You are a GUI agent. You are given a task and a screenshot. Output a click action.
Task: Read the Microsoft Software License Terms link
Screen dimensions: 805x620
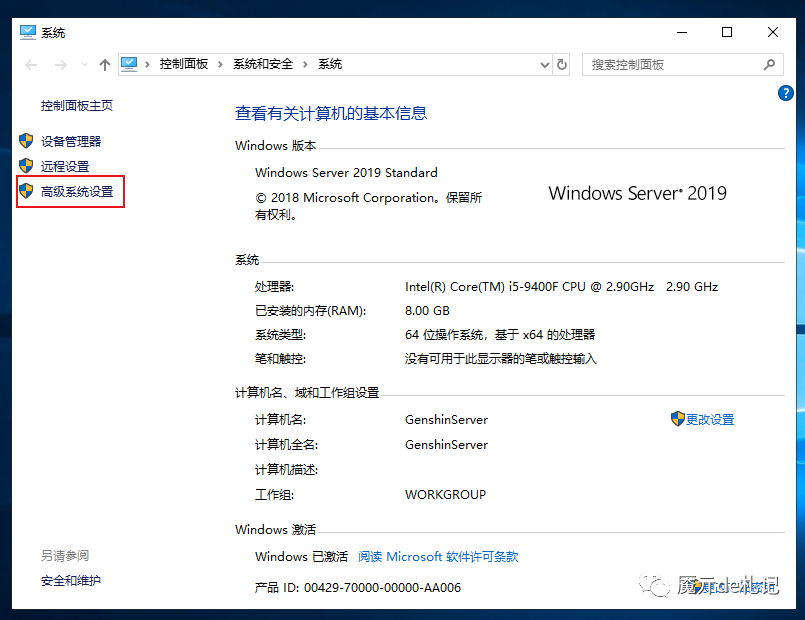tap(438, 556)
